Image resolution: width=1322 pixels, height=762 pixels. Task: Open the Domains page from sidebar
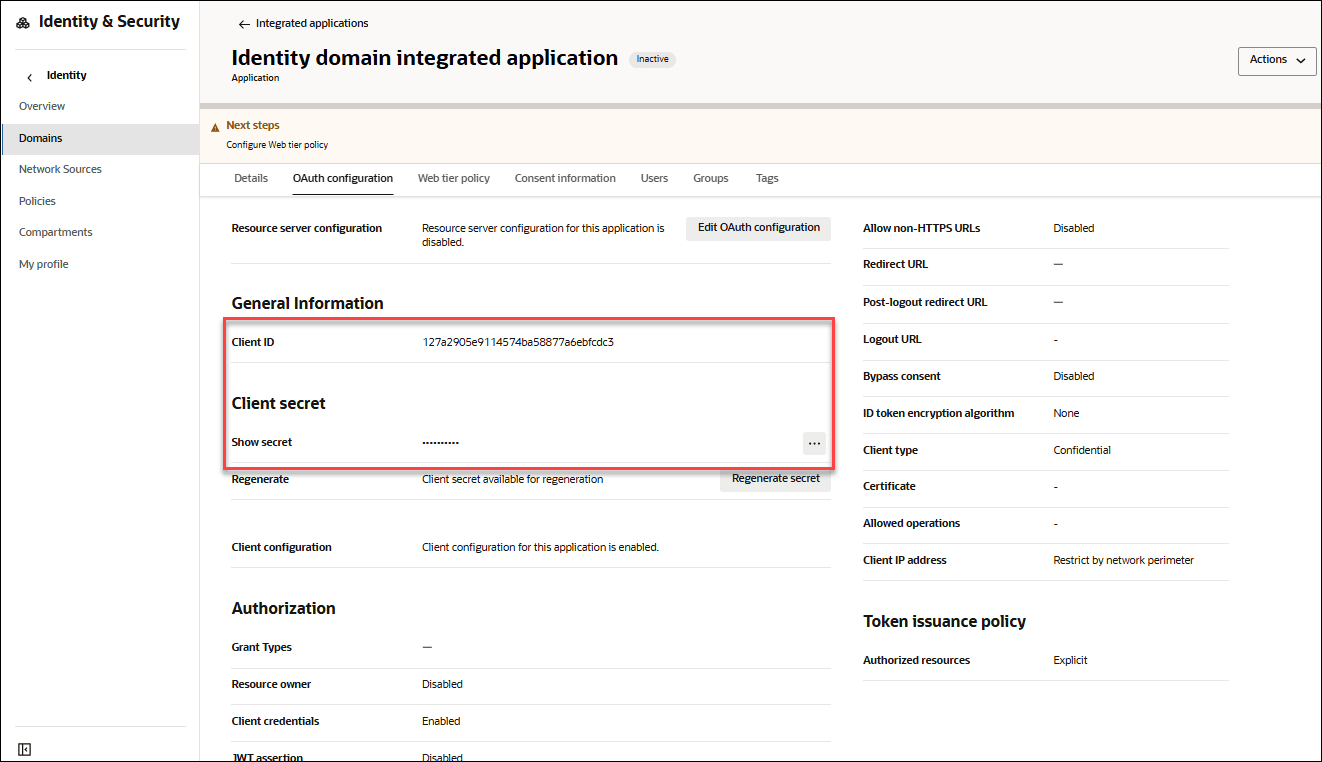tap(42, 137)
